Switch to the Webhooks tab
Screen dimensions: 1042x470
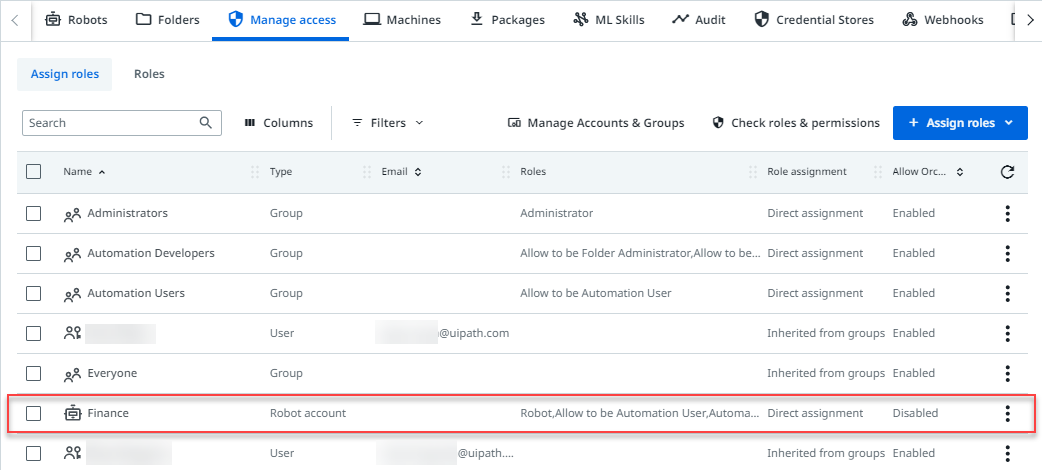942,20
